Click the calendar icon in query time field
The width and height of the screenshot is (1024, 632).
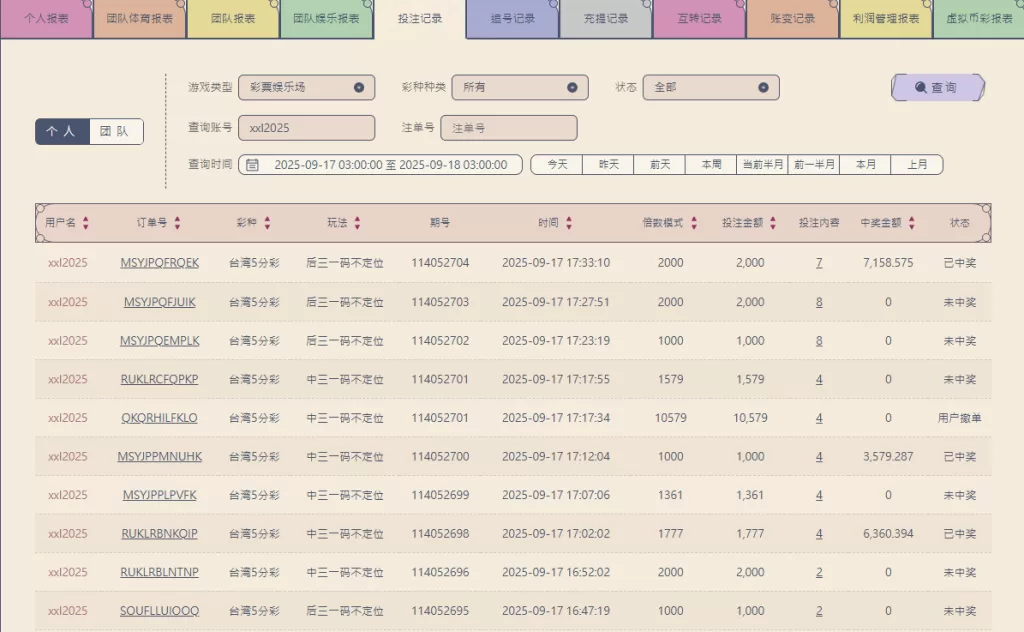[x=253, y=165]
